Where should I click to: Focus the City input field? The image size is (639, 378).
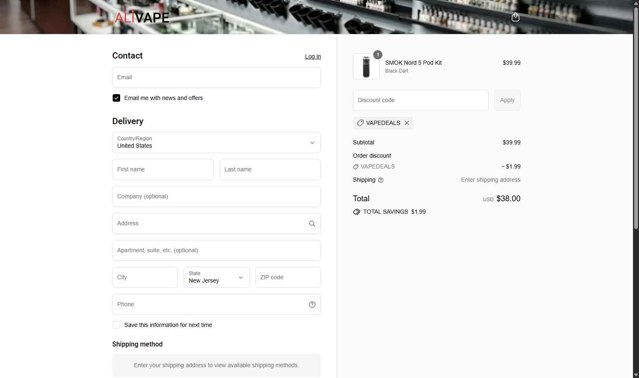[x=145, y=277]
